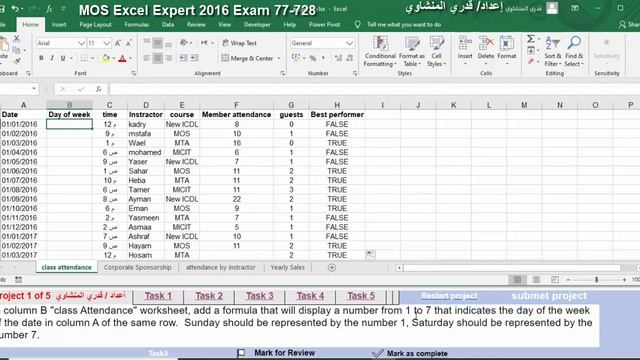Open the Formulas ribbon tab
Viewport: 640px width, 360px height.
[x=137, y=24]
